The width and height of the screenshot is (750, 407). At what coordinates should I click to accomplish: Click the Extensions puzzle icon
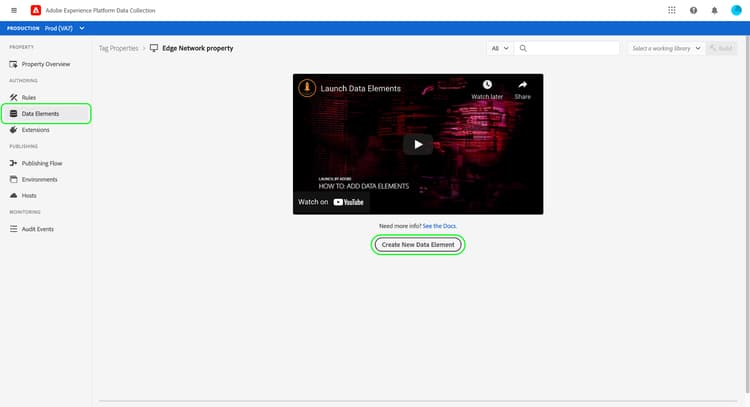(13, 130)
